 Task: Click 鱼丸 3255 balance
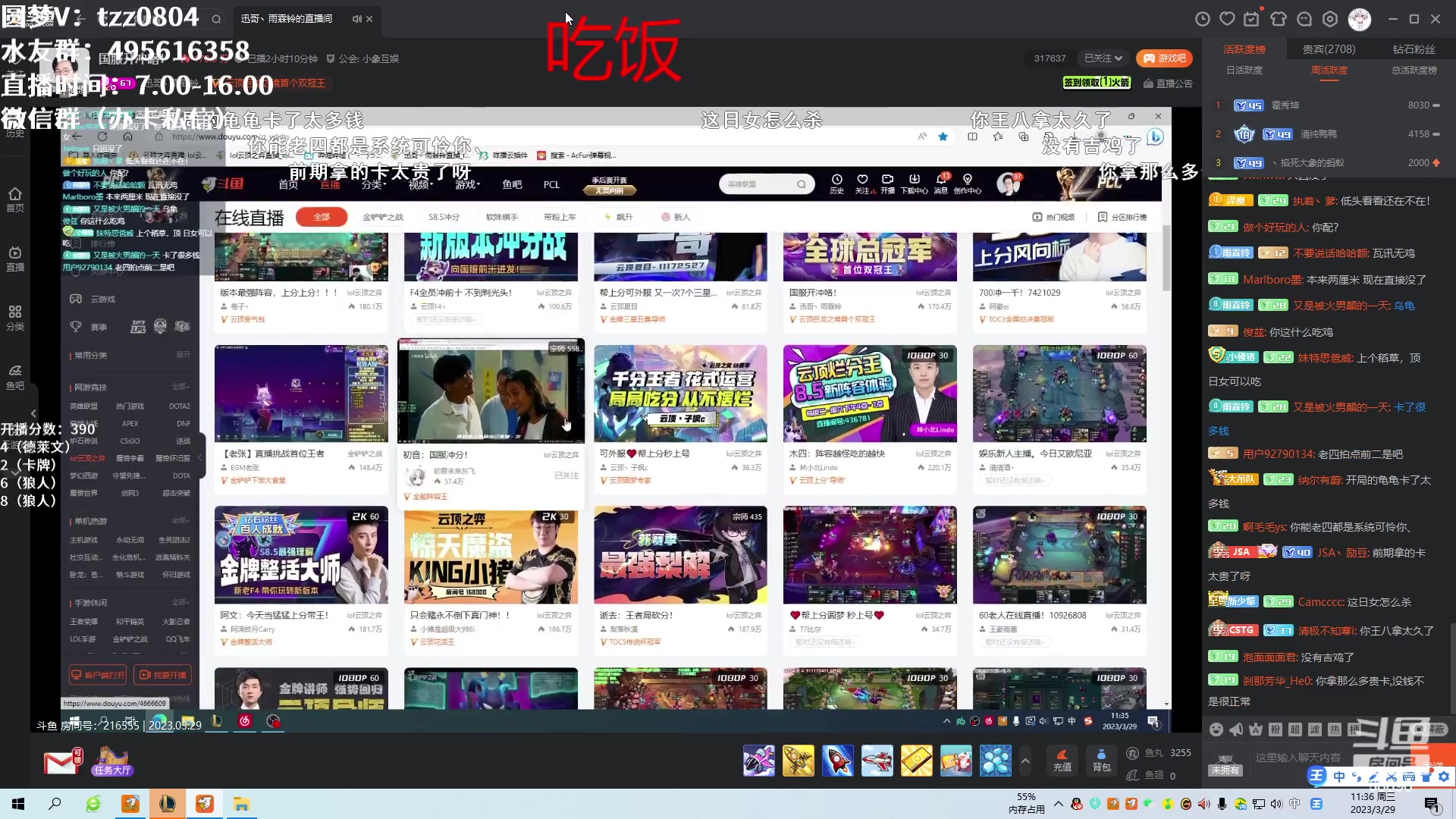point(1159,753)
